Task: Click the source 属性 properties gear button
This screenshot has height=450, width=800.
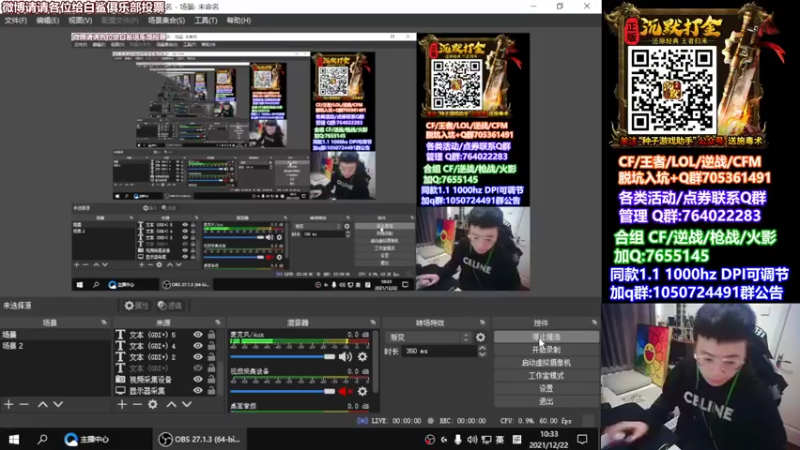Action: pyautogui.click(x=137, y=306)
